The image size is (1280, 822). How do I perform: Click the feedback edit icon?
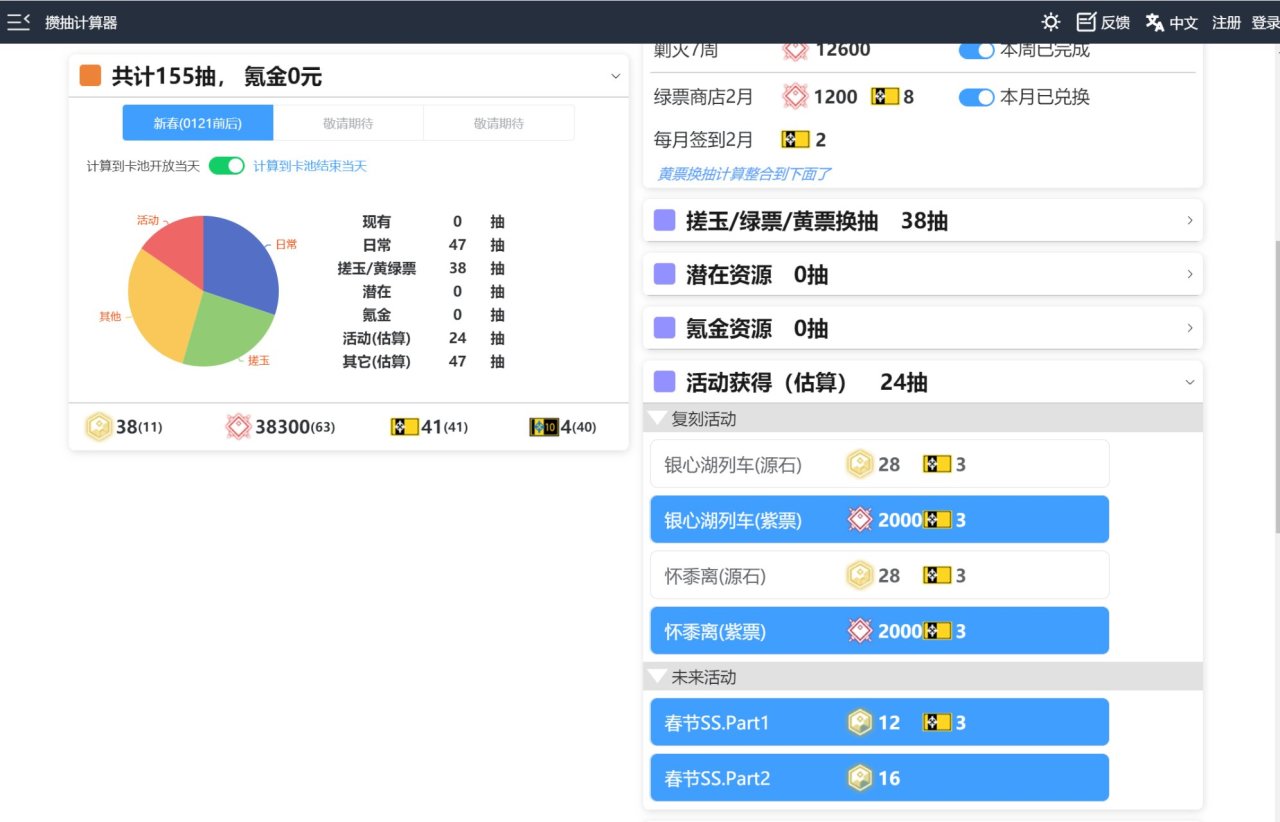(x=1086, y=22)
